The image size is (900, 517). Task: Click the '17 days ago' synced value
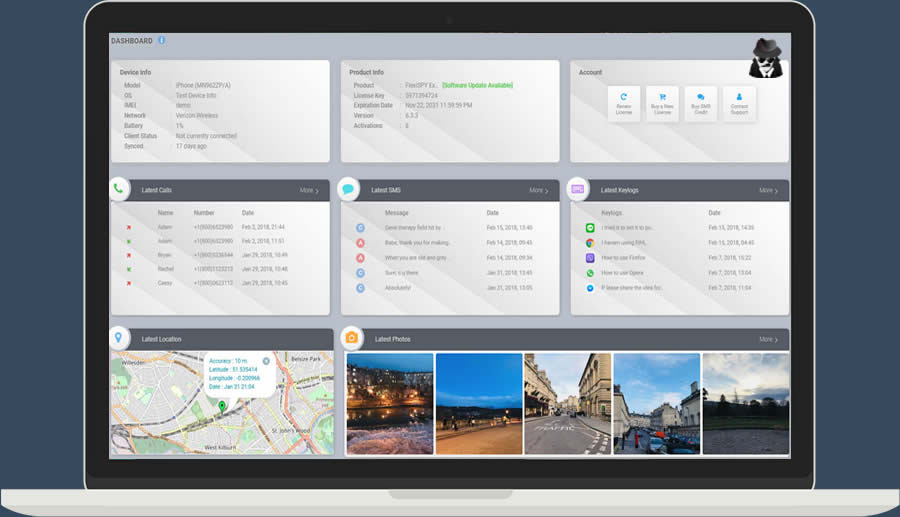click(x=191, y=146)
